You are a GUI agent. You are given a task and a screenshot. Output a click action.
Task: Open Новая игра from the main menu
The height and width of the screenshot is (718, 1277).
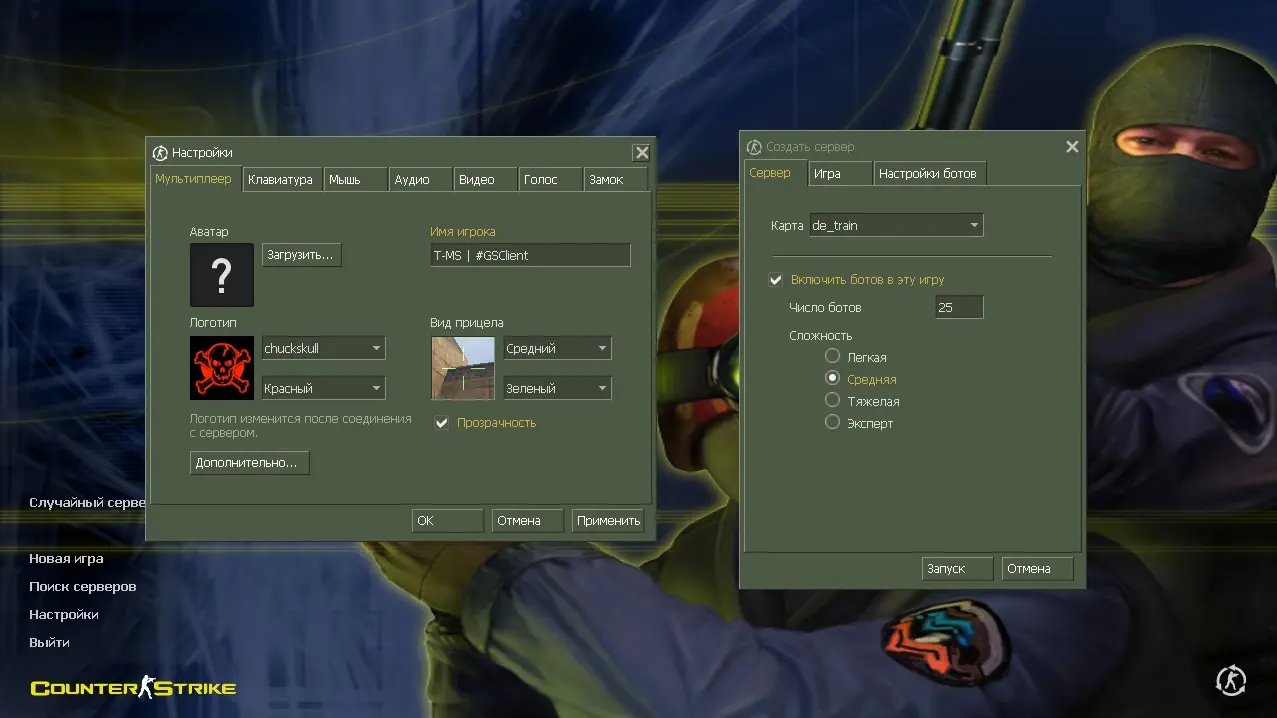[66, 559]
